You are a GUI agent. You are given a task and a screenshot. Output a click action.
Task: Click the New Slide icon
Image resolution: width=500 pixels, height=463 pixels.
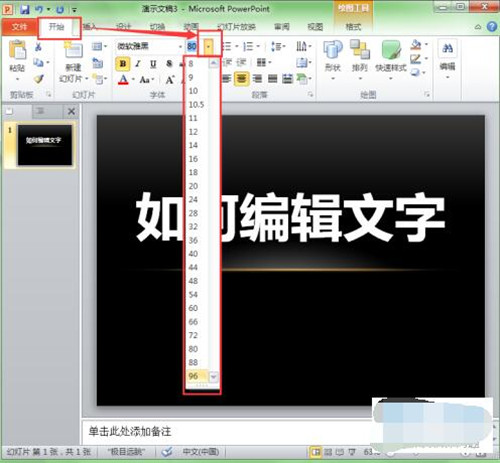coord(73,51)
